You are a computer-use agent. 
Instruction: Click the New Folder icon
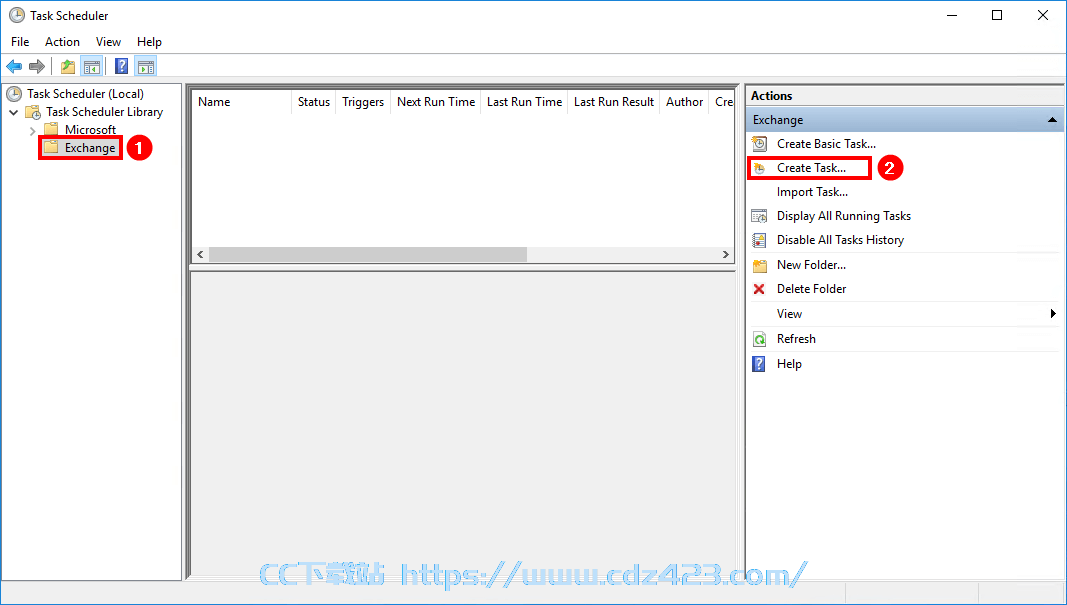coord(759,265)
